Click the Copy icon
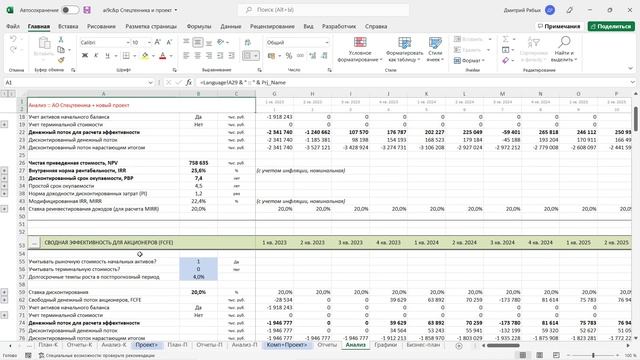The width and height of the screenshot is (640, 360). pos(61,50)
